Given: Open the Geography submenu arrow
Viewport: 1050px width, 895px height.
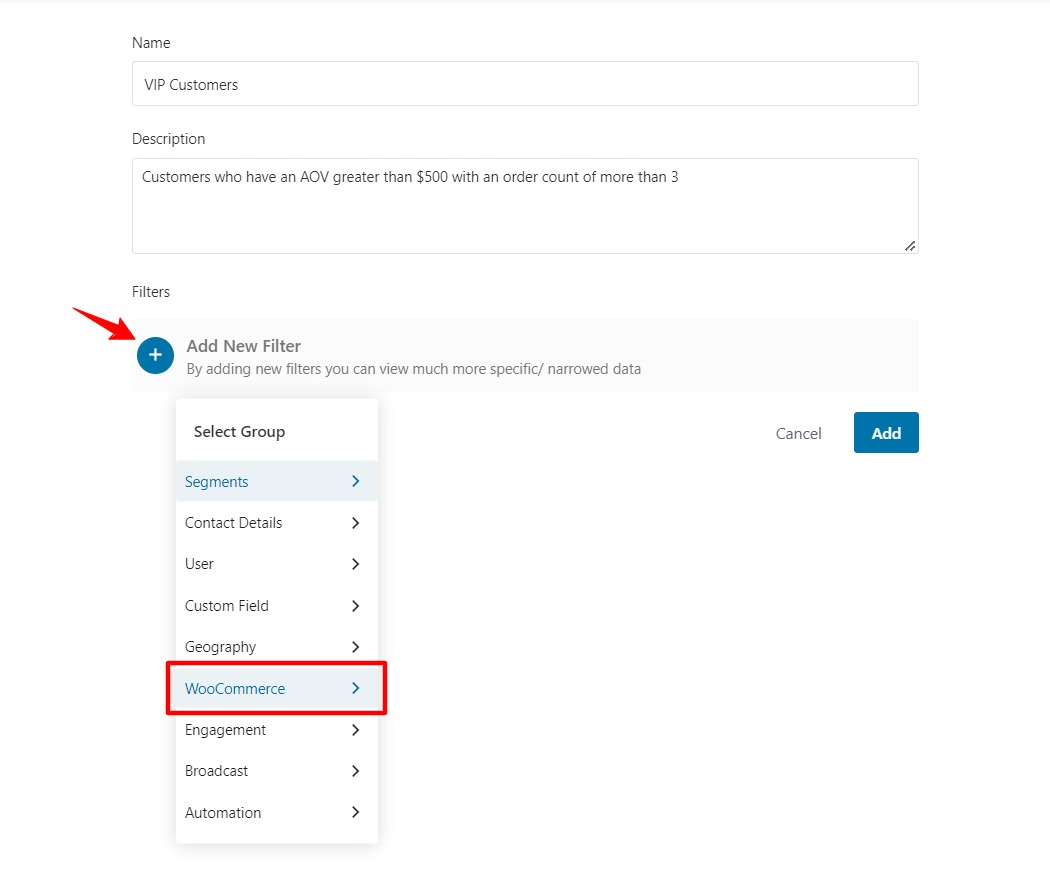Looking at the screenshot, I should click(x=355, y=647).
